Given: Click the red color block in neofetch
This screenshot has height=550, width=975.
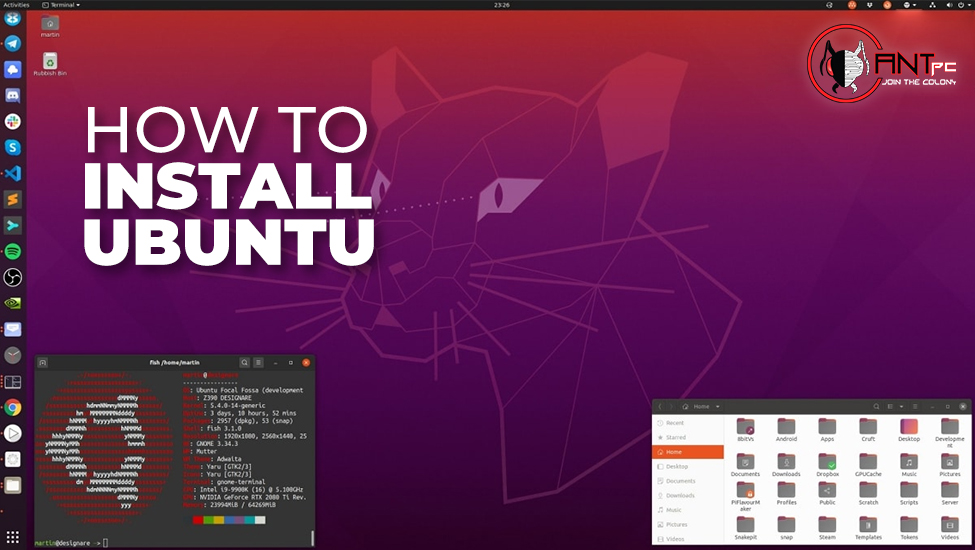Looking at the screenshot, I should click(198, 520).
